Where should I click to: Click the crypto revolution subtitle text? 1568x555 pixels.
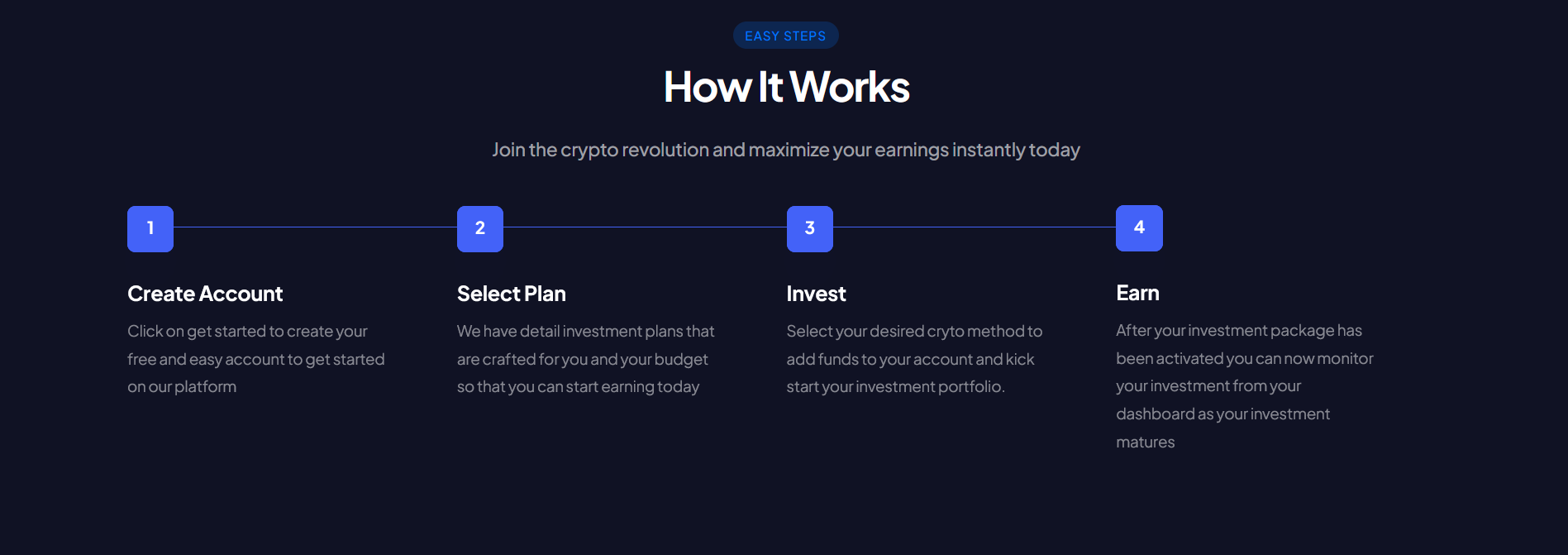pos(786,150)
